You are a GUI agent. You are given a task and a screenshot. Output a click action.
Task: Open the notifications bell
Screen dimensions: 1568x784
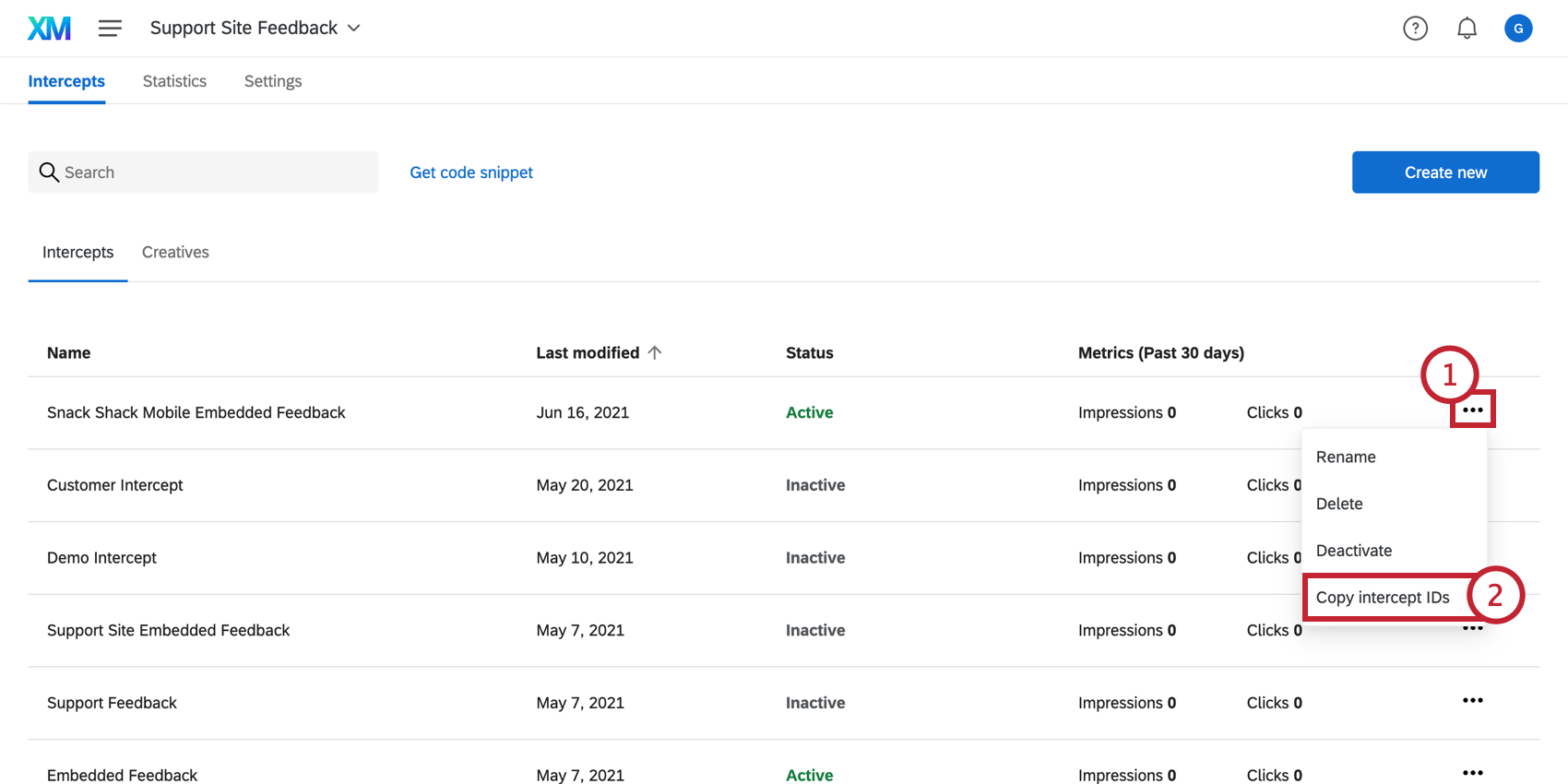click(1467, 29)
